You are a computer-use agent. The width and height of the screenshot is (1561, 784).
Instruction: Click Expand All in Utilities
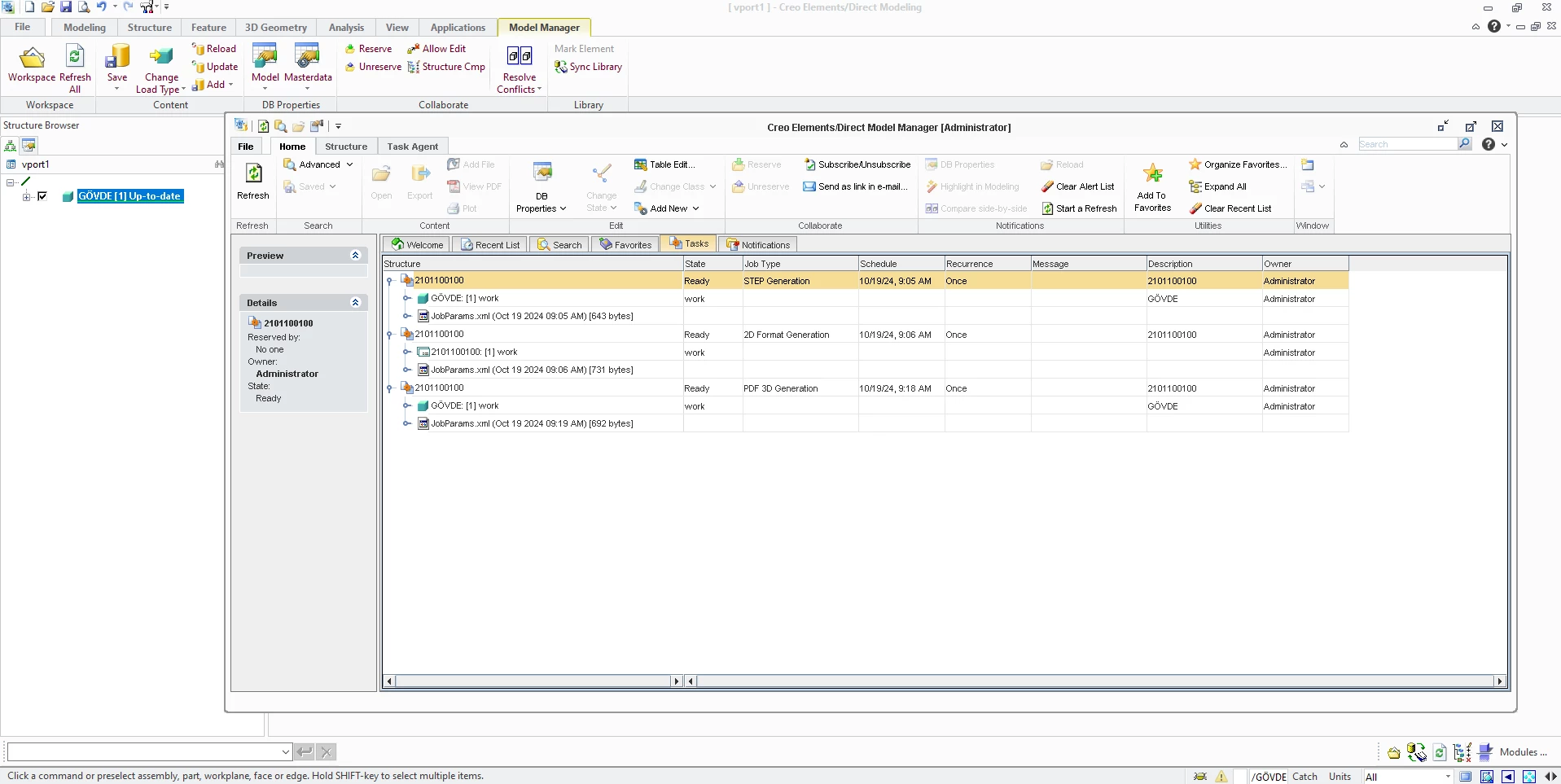(x=1217, y=186)
